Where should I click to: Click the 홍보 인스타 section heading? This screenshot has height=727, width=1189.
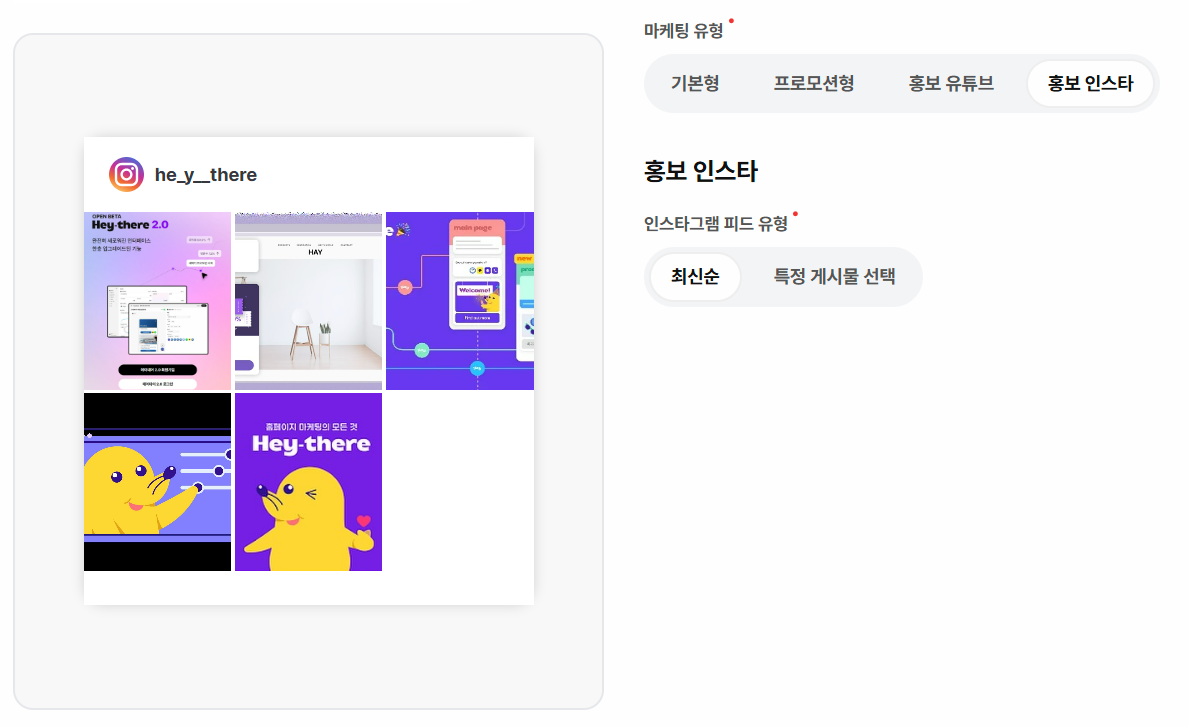701,171
